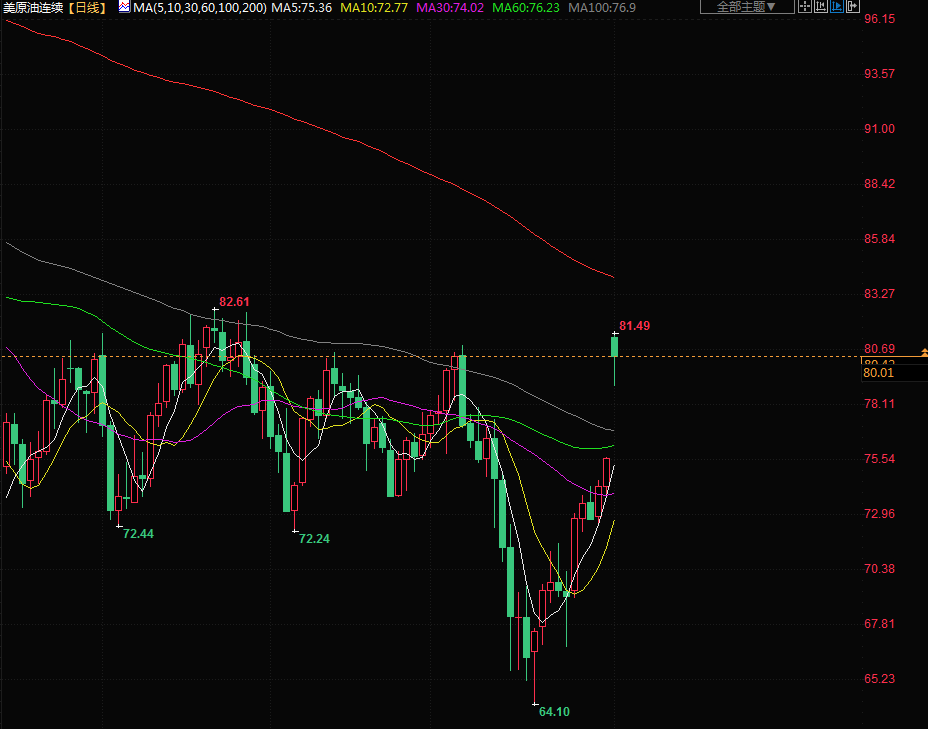Click the second top-right chart tool icon
Screen dimensions: 928x729
[822, 7]
